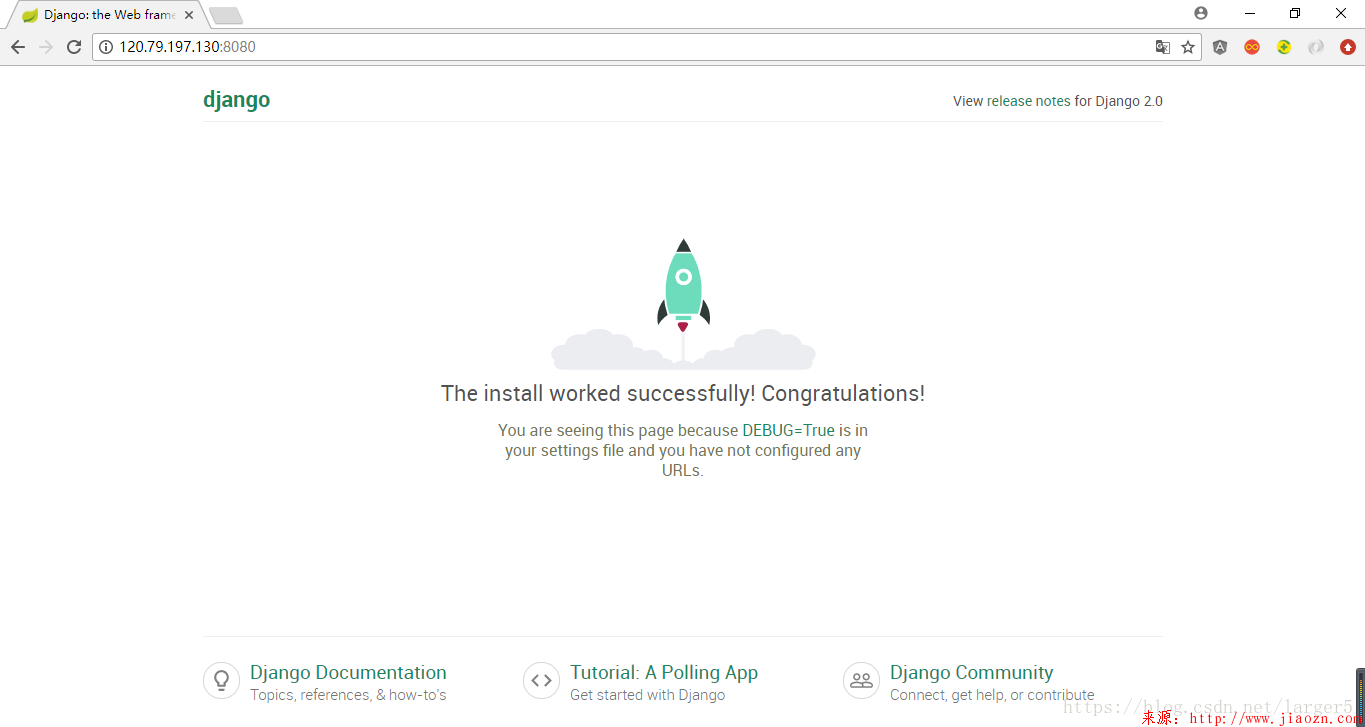The width and height of the screenshot is (1365, 727).
Task: Close the Django tab
Action: click(x=189, y=15)
